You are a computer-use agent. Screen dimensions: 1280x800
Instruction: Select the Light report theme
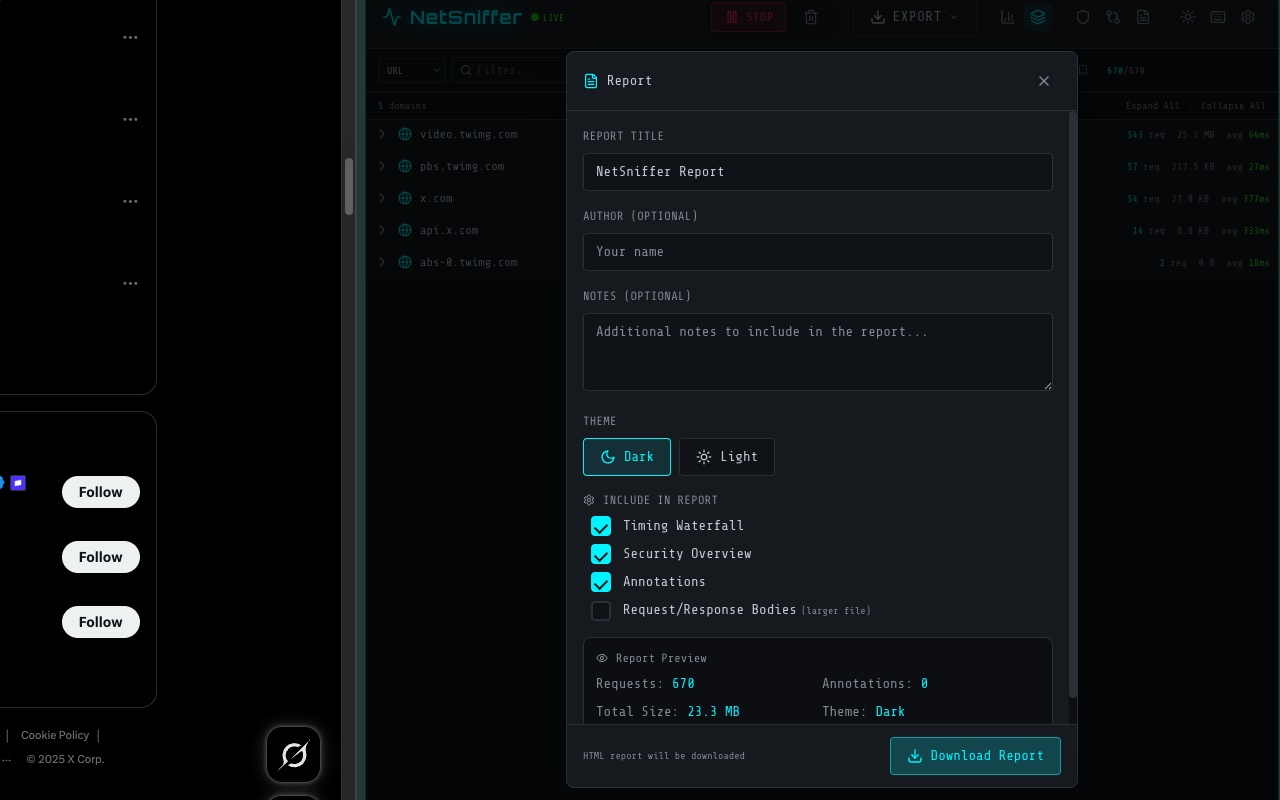click(x=727, y=457)
